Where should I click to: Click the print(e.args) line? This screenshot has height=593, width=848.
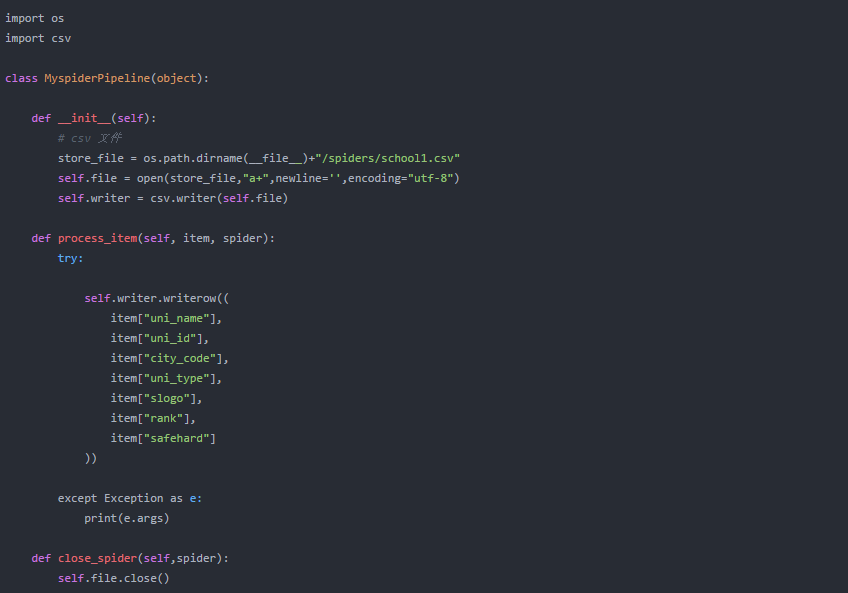click(x=127, y=519)
